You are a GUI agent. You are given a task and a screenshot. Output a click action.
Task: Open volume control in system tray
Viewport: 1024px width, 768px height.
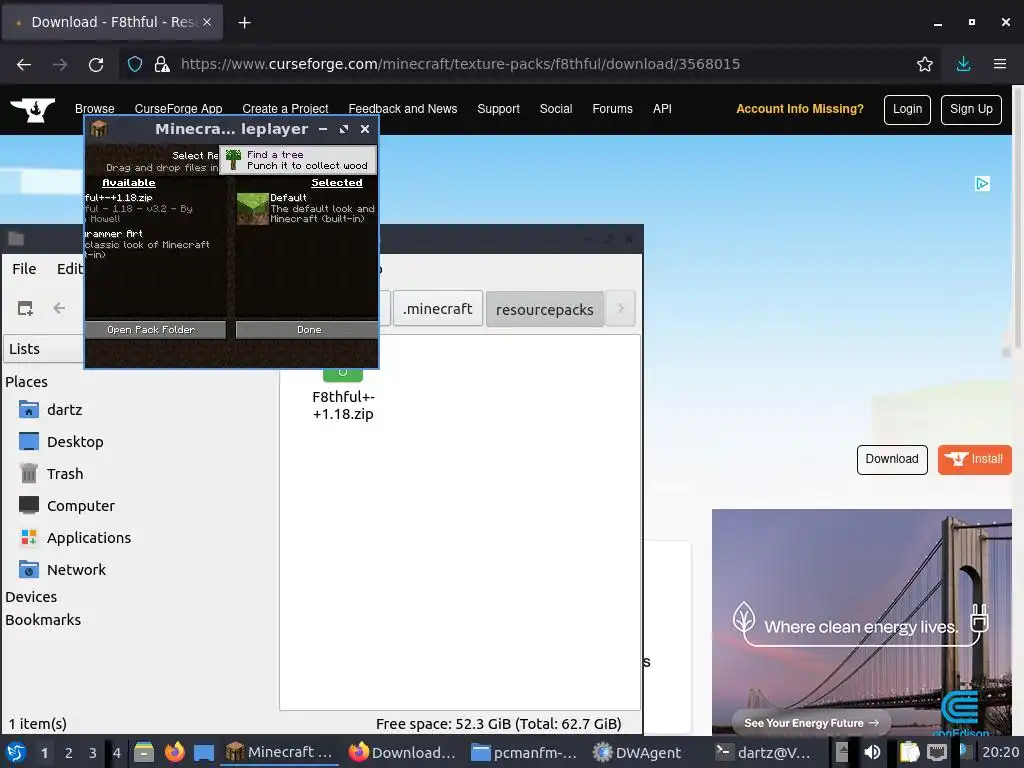[x=872, y=752]
